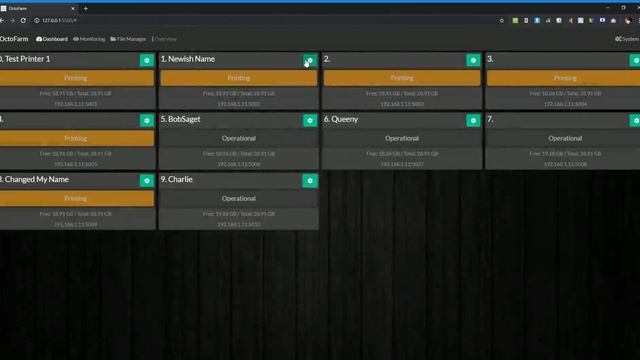This screenshot has height=360, width=640.
Task: Click gear button on printer 2 card
Action: [x=473, y=60]
